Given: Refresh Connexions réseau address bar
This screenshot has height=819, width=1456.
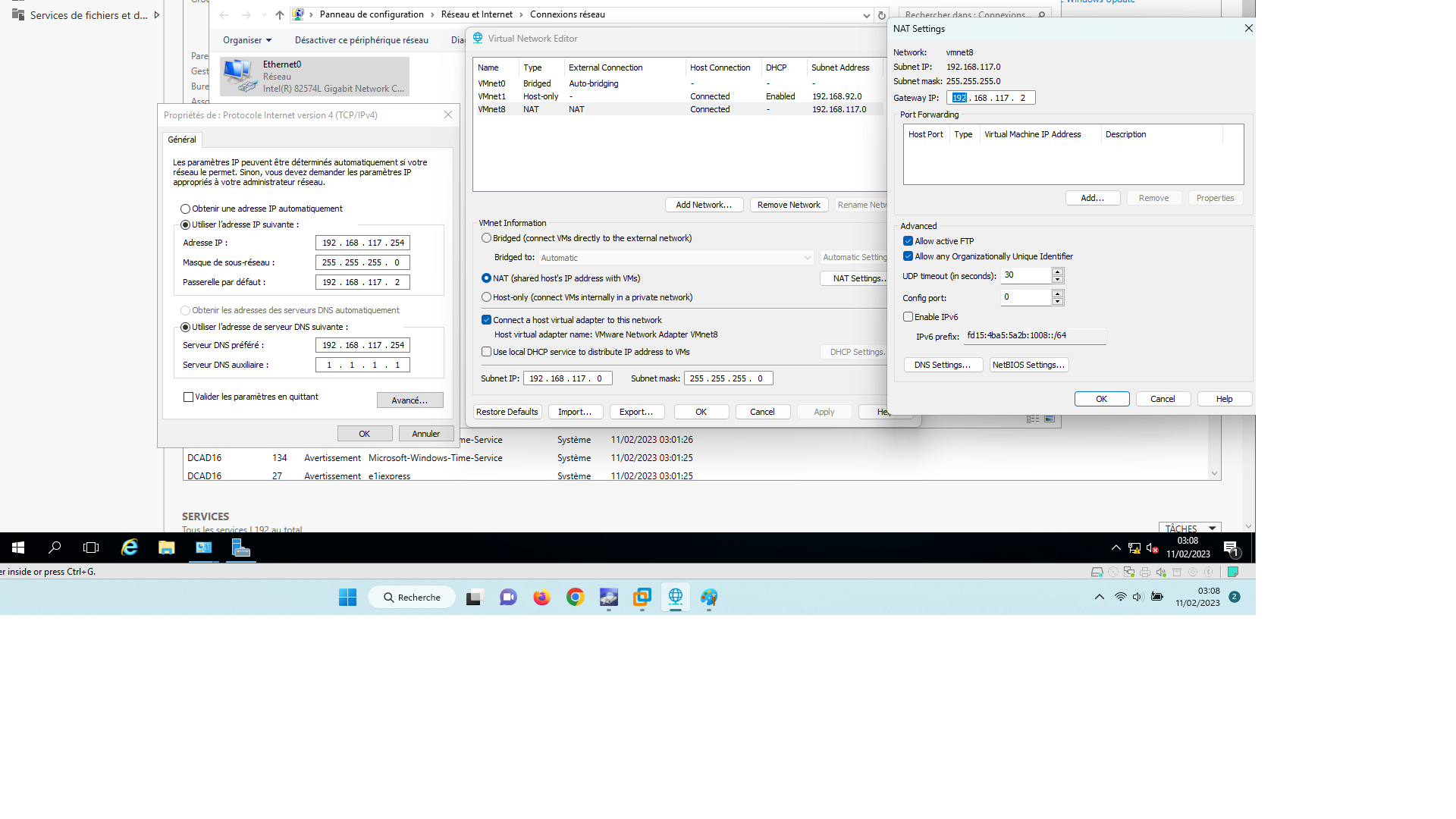Looking at the screenshot, I should (881, 15).
